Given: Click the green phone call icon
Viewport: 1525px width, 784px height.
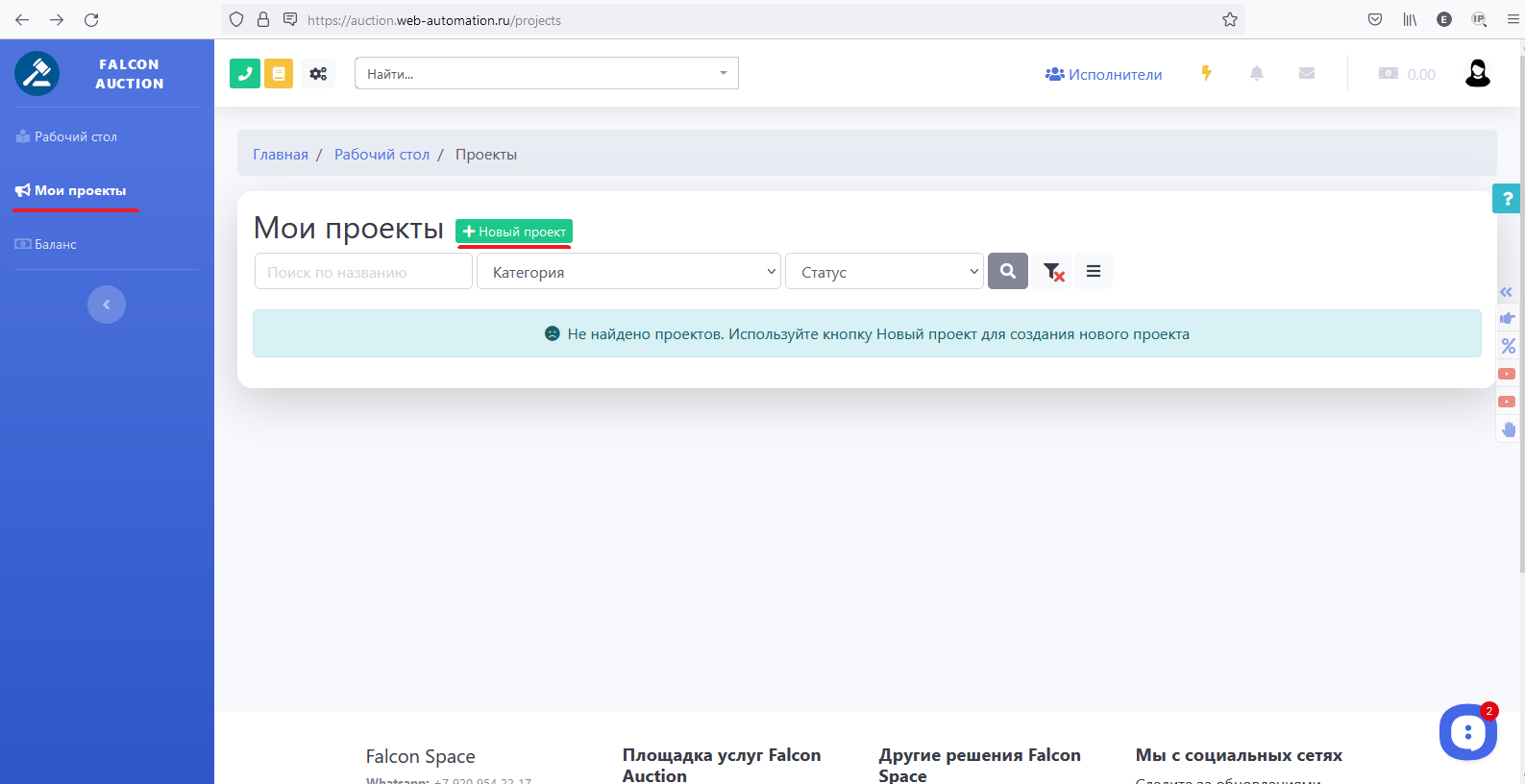Looking at the screenshot, I should click(245, 73).
